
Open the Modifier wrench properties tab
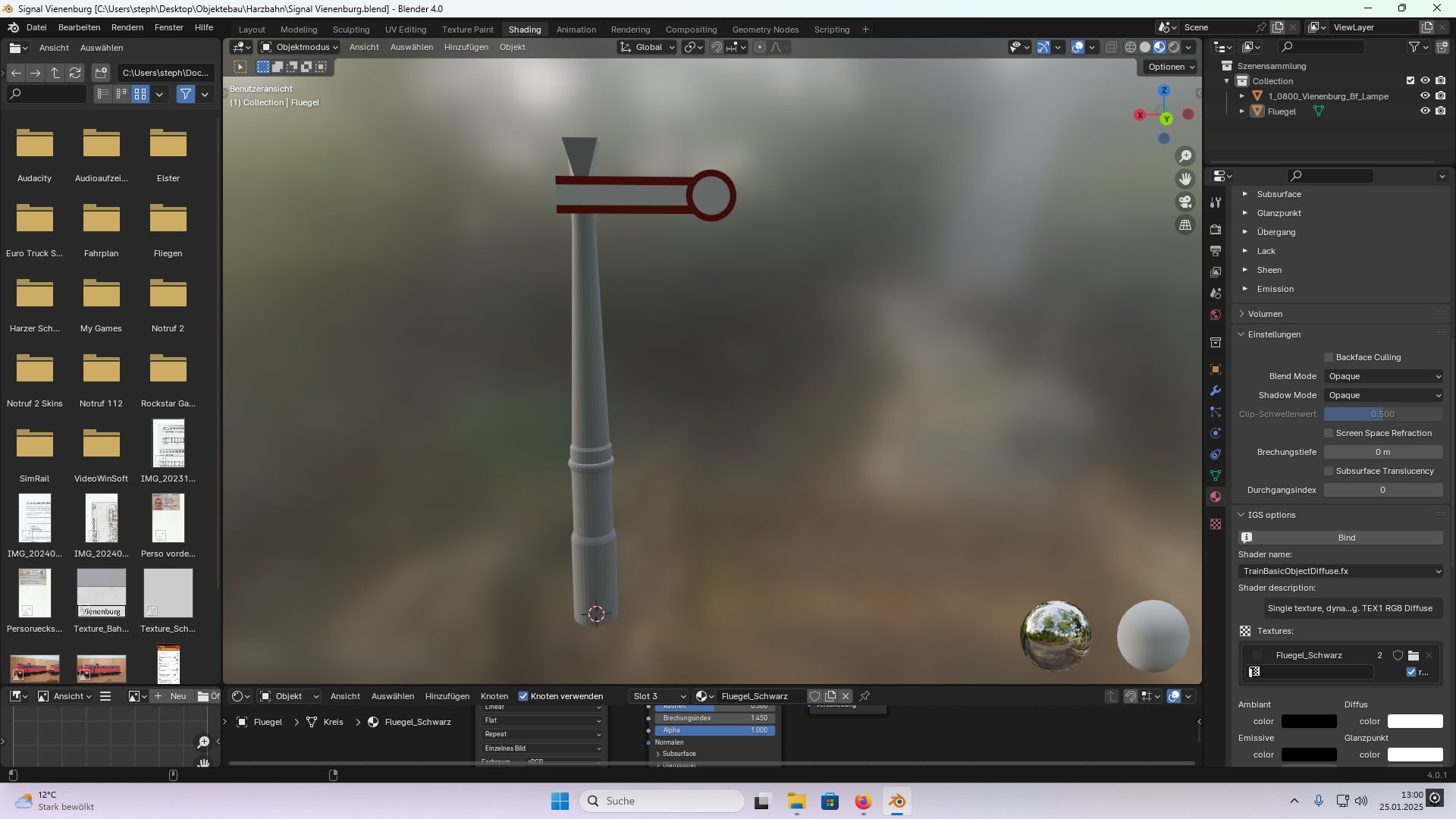pyautogui.click(x=1216, y=391)
